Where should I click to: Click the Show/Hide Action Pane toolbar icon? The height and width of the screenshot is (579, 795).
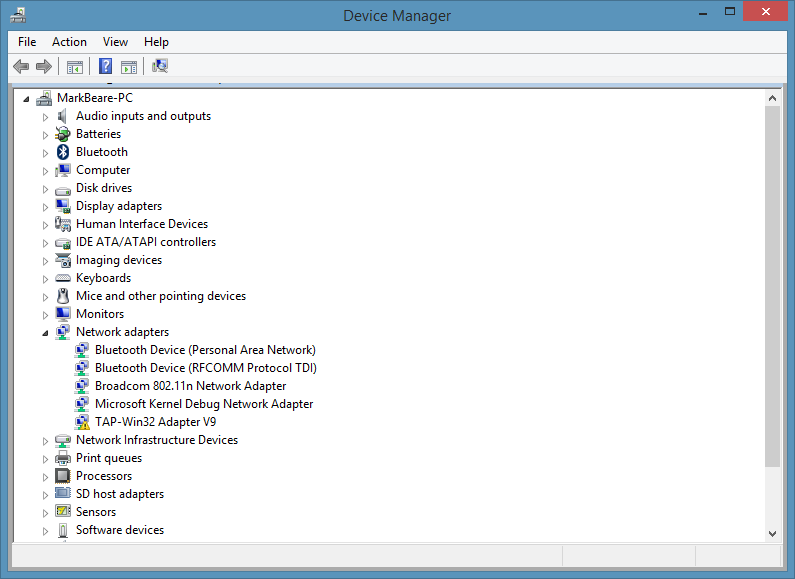point(129,66)
